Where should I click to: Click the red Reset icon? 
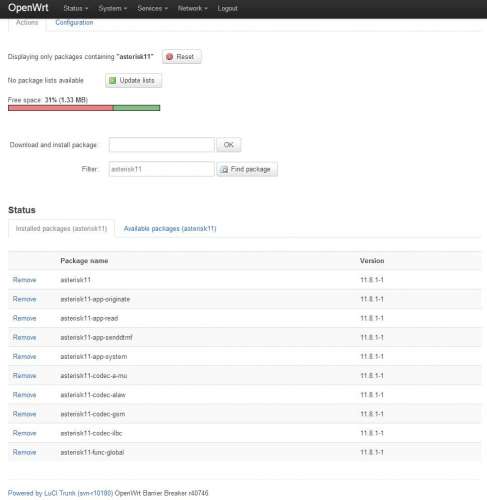click(169, 57)
